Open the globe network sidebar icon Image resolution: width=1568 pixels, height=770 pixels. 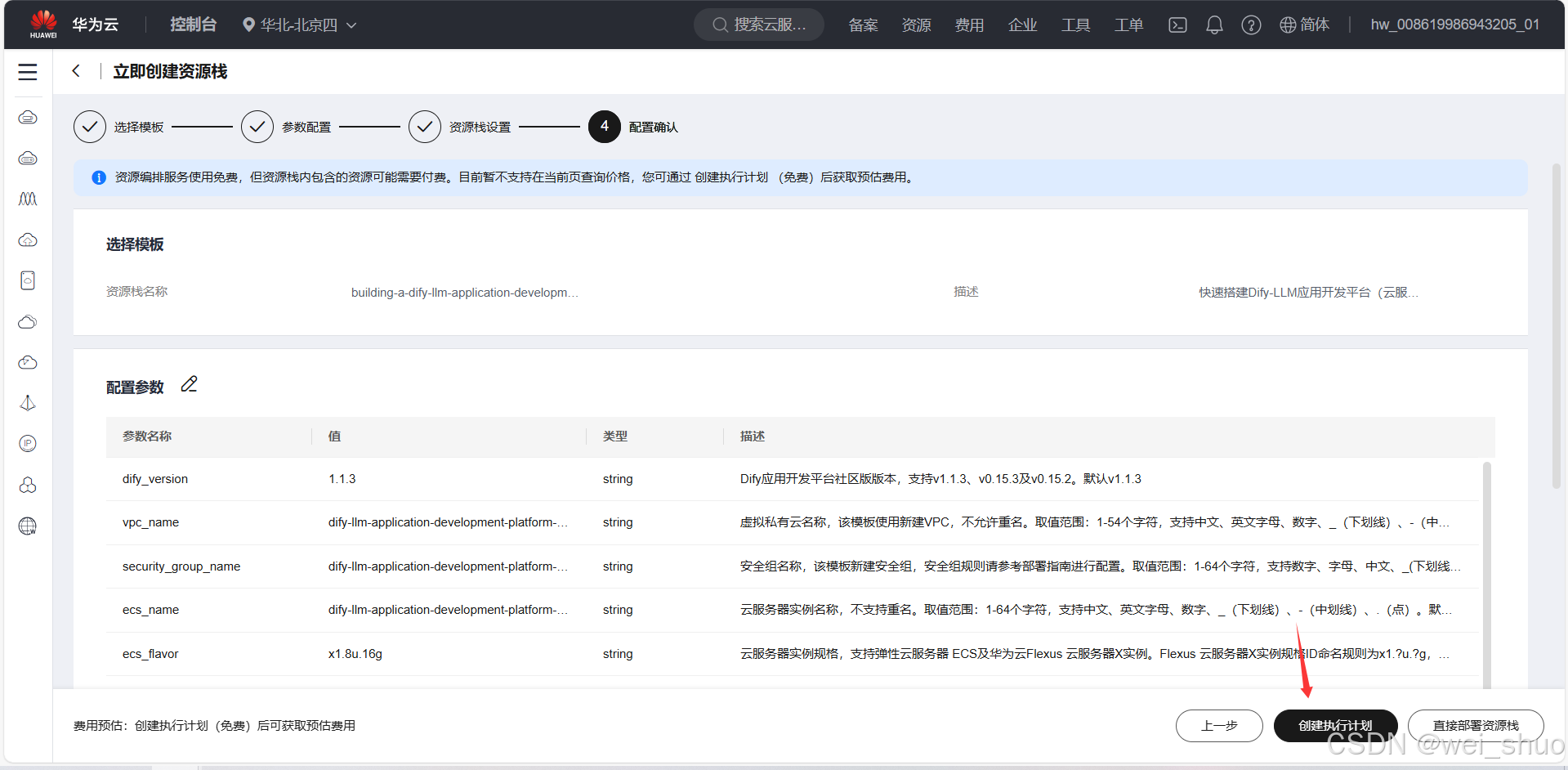(28, 526)
